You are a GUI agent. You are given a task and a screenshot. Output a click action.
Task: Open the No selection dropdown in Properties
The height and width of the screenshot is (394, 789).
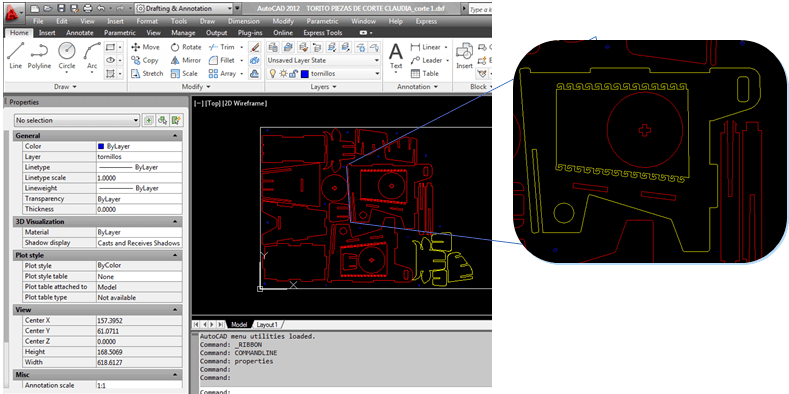pyautogui.click(x=77, y=120)
